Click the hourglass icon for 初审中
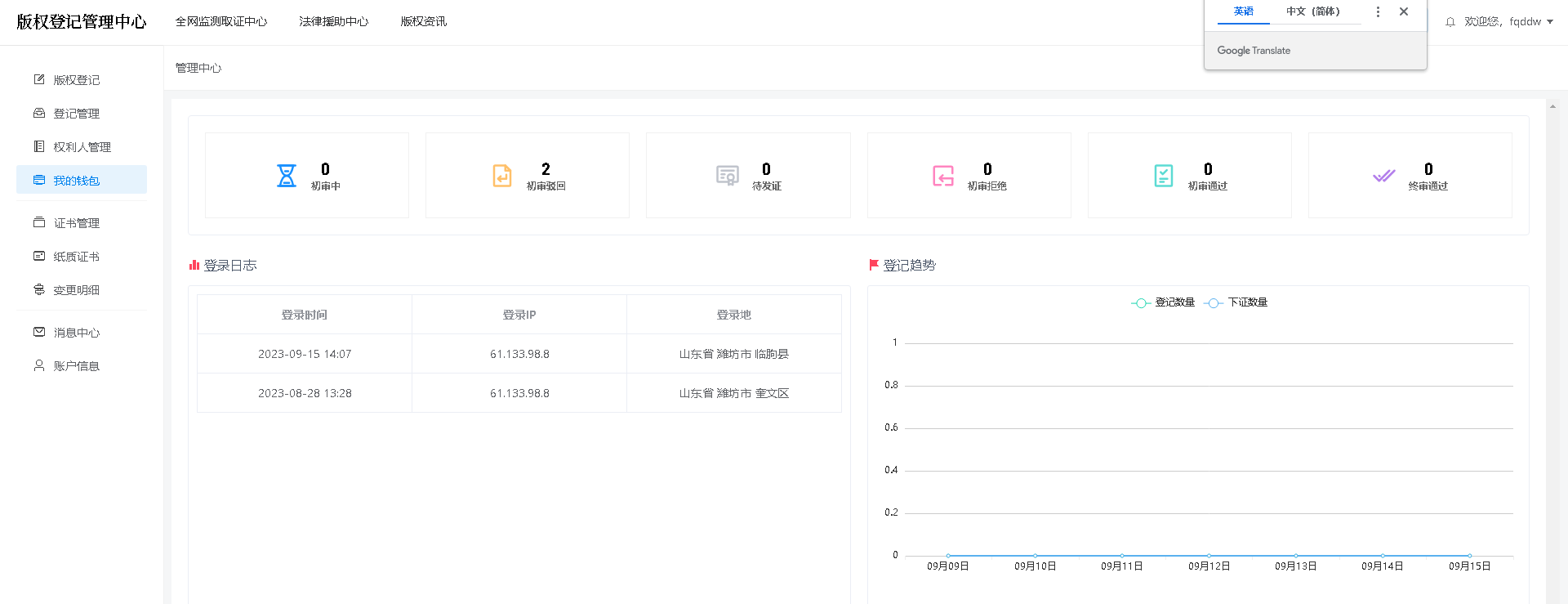Screen dimensions: 1568x604 (x=287, y=176)
